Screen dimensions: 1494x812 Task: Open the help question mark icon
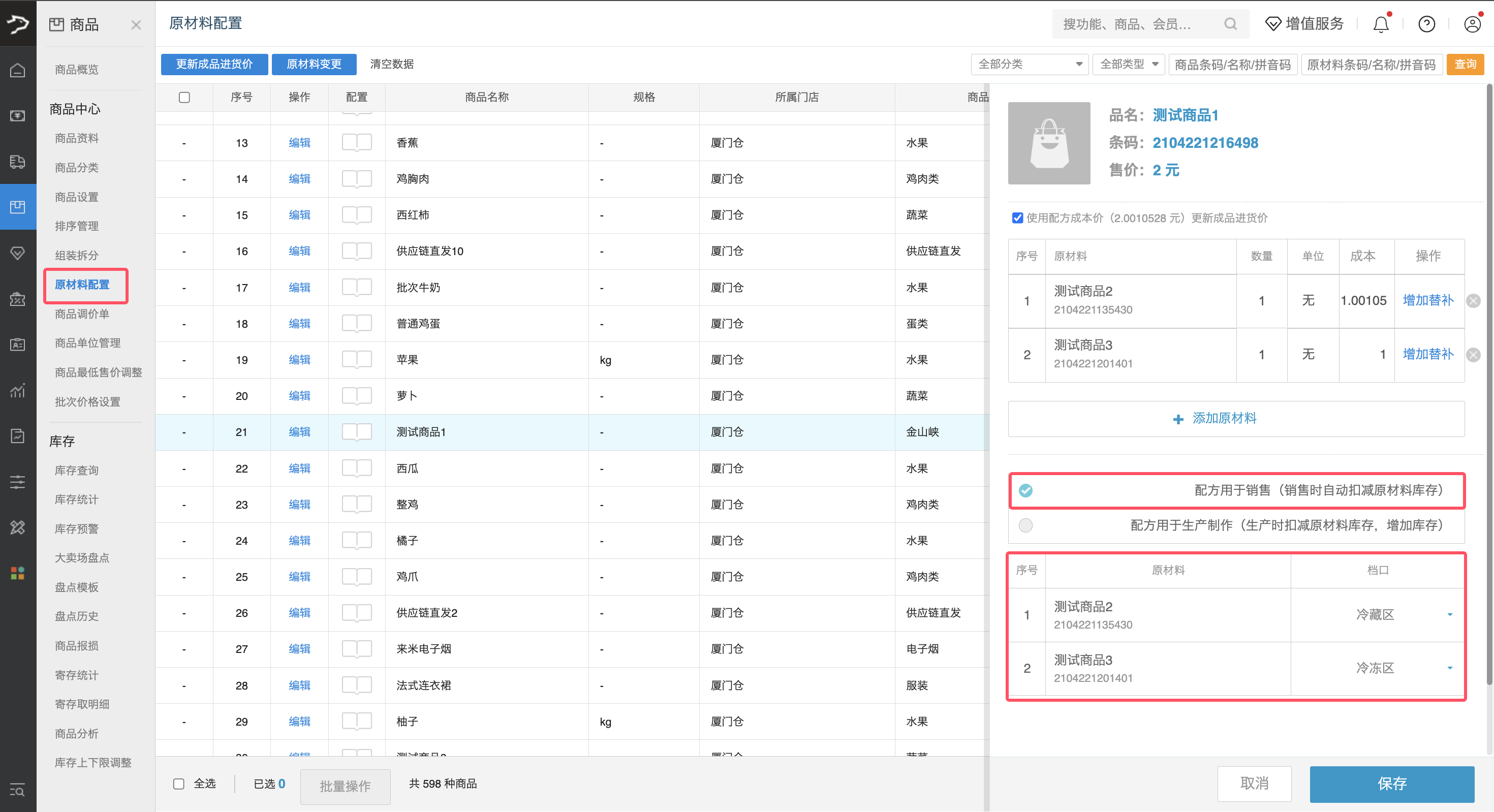[x=1427, y=24]
